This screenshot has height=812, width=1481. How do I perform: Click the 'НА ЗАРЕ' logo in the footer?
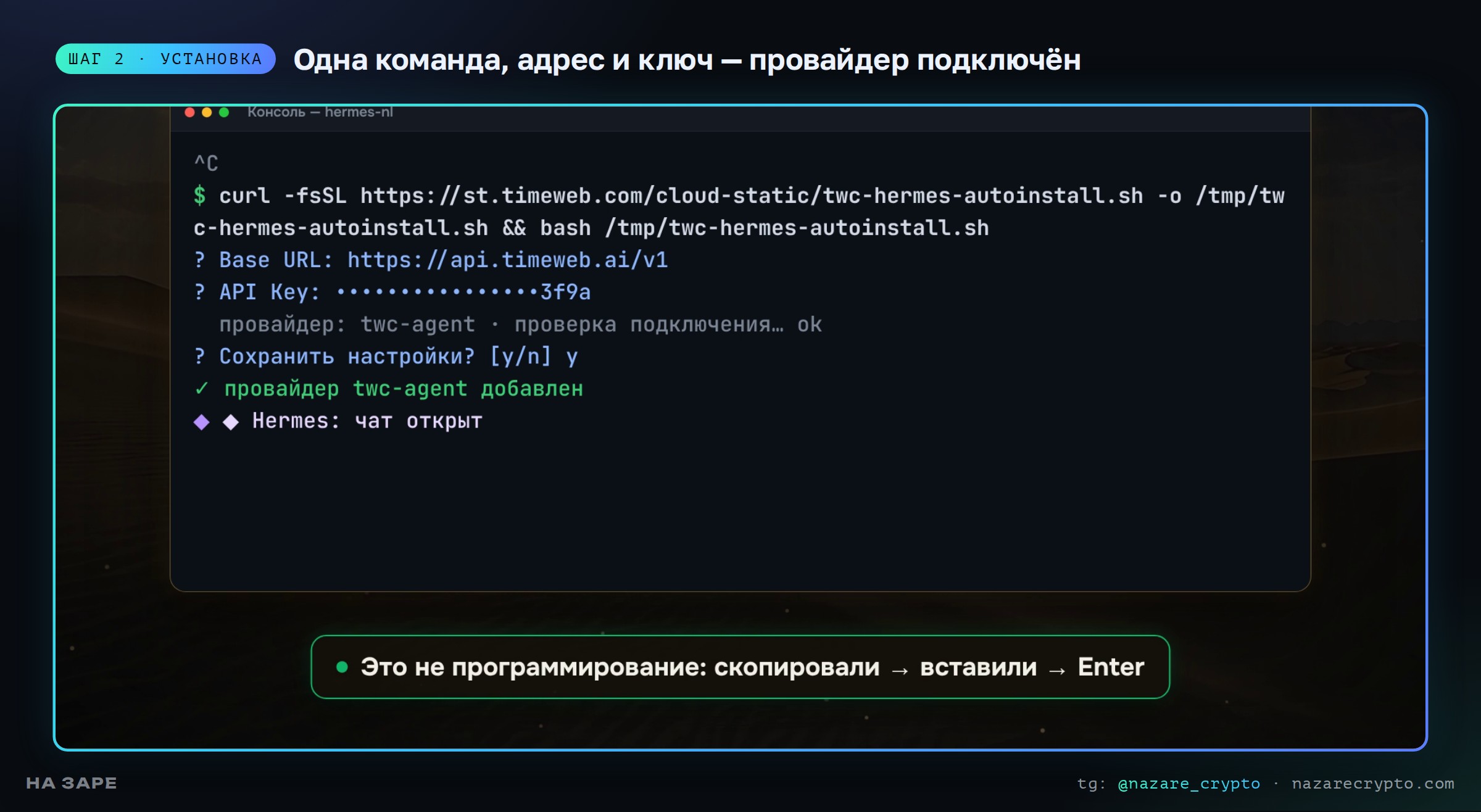[72, 783]
